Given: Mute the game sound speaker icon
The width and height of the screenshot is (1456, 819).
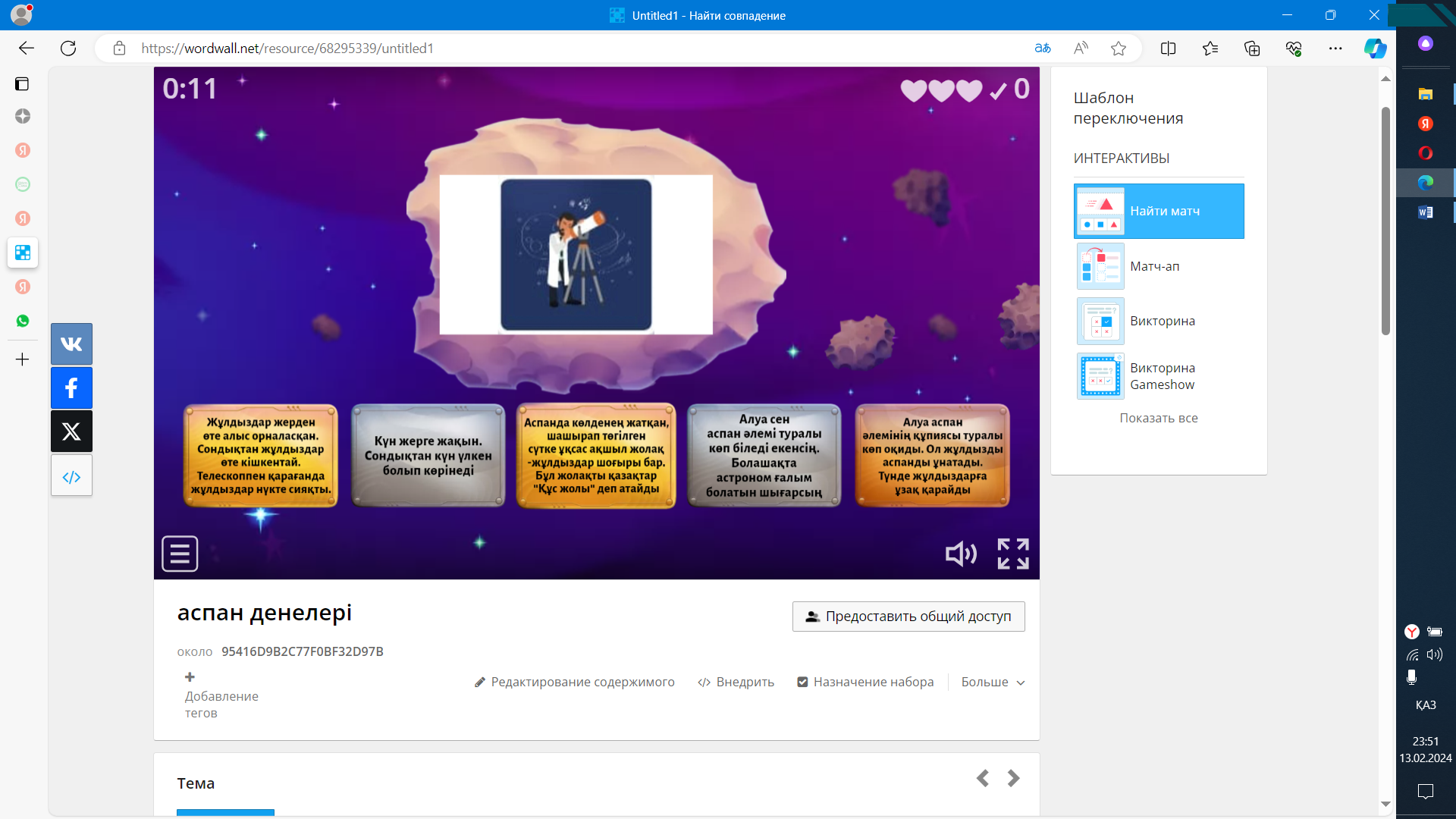Looking at the screenshot, I should 960,554.
